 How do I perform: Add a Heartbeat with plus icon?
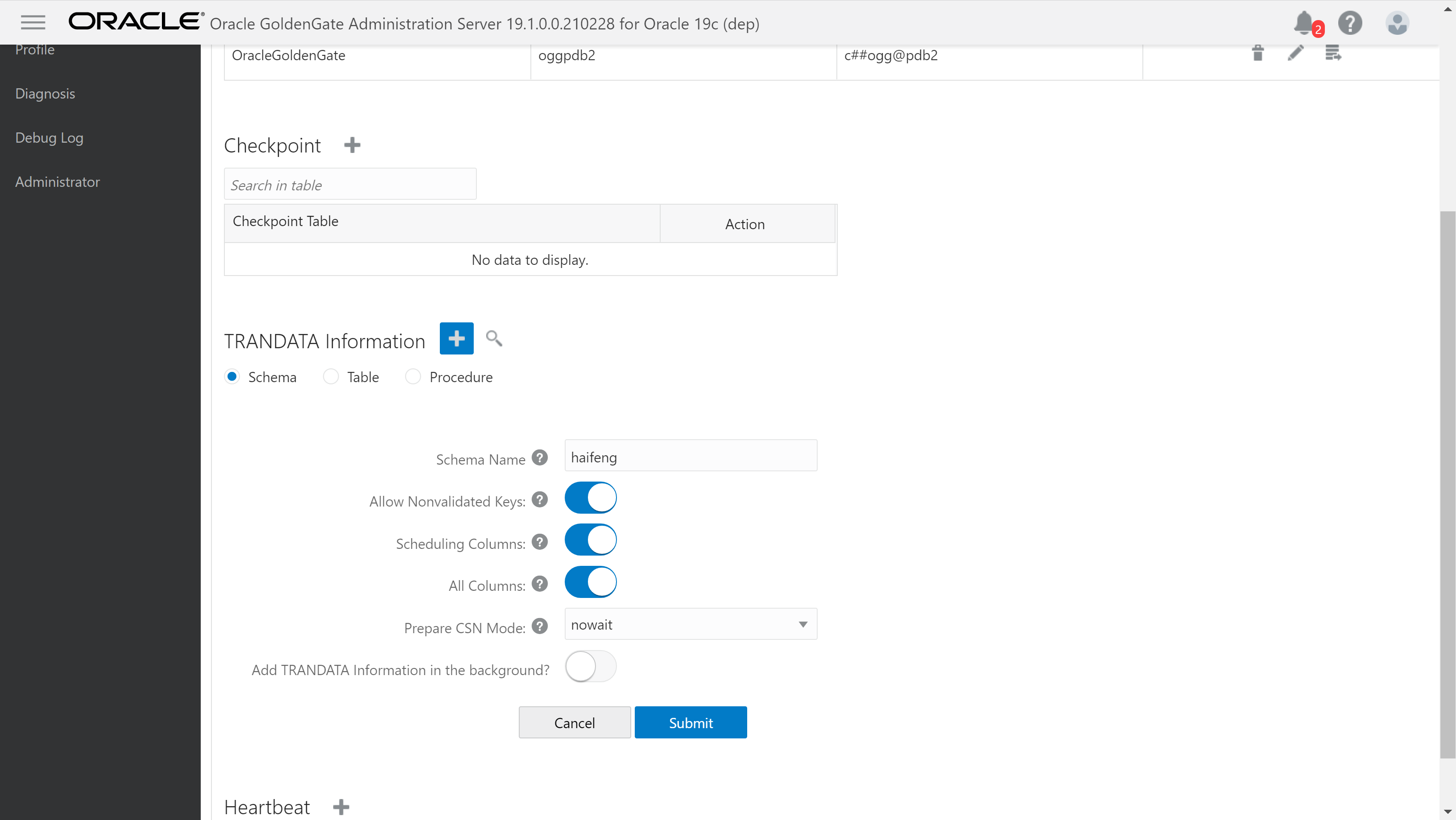tap(341, 807)
